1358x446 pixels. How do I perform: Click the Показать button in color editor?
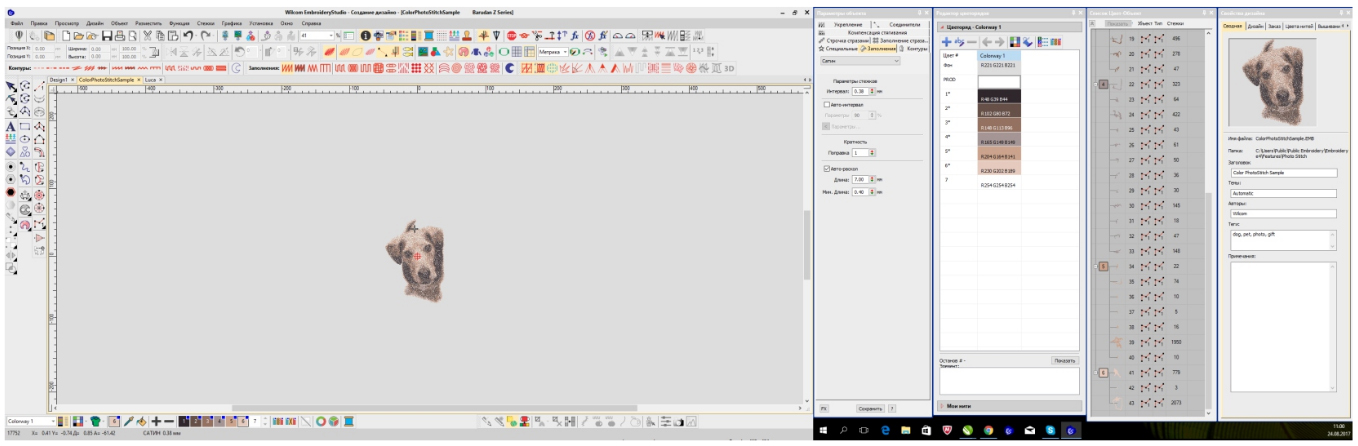click(1064, 360)
